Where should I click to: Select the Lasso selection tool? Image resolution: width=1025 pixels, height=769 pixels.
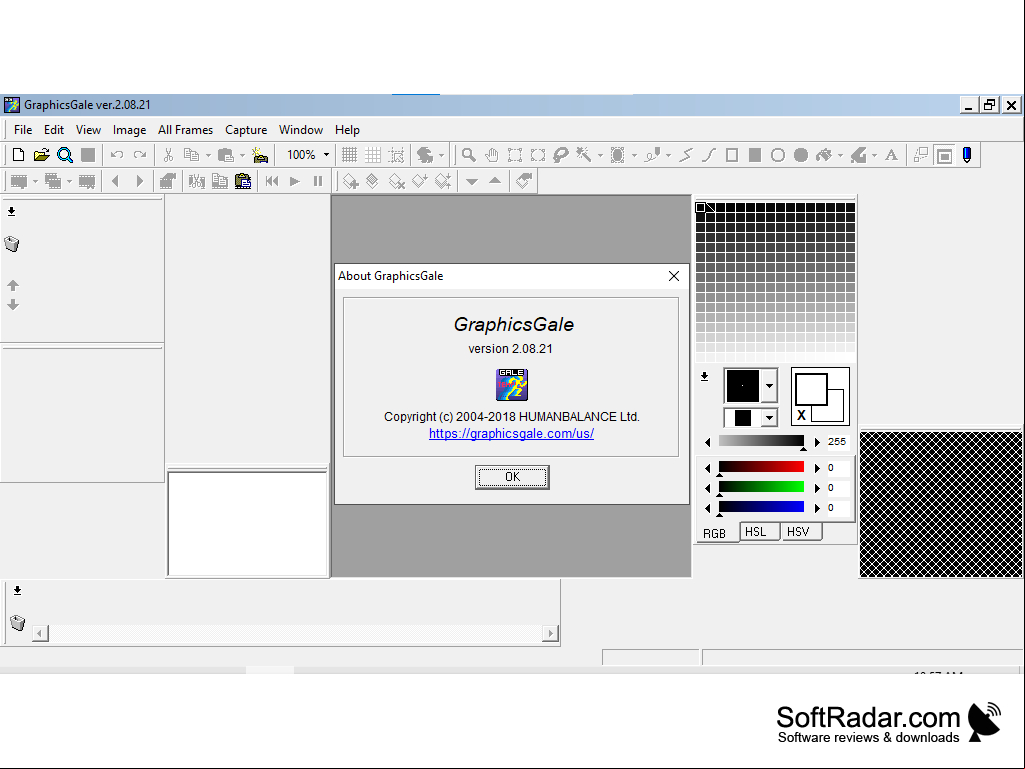click(560, 155)
